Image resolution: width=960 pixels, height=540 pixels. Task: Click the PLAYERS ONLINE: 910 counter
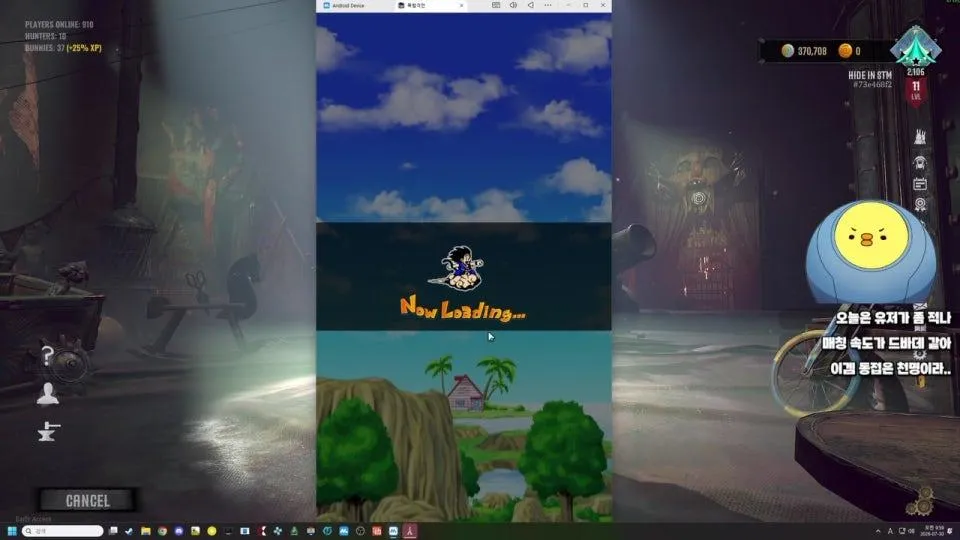tap(59, 24)
